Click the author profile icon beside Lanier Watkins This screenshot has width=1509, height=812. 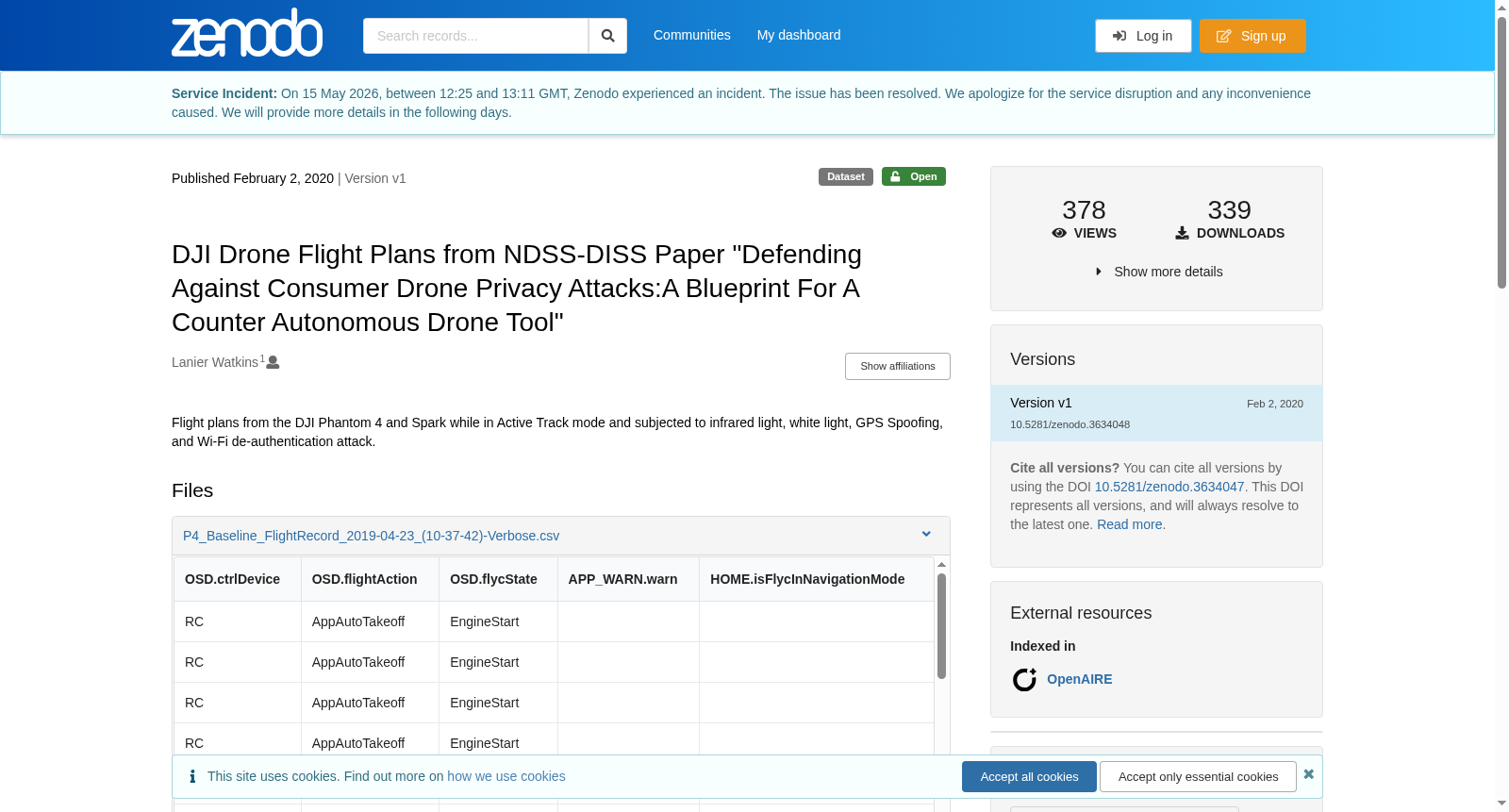(273, 362)
